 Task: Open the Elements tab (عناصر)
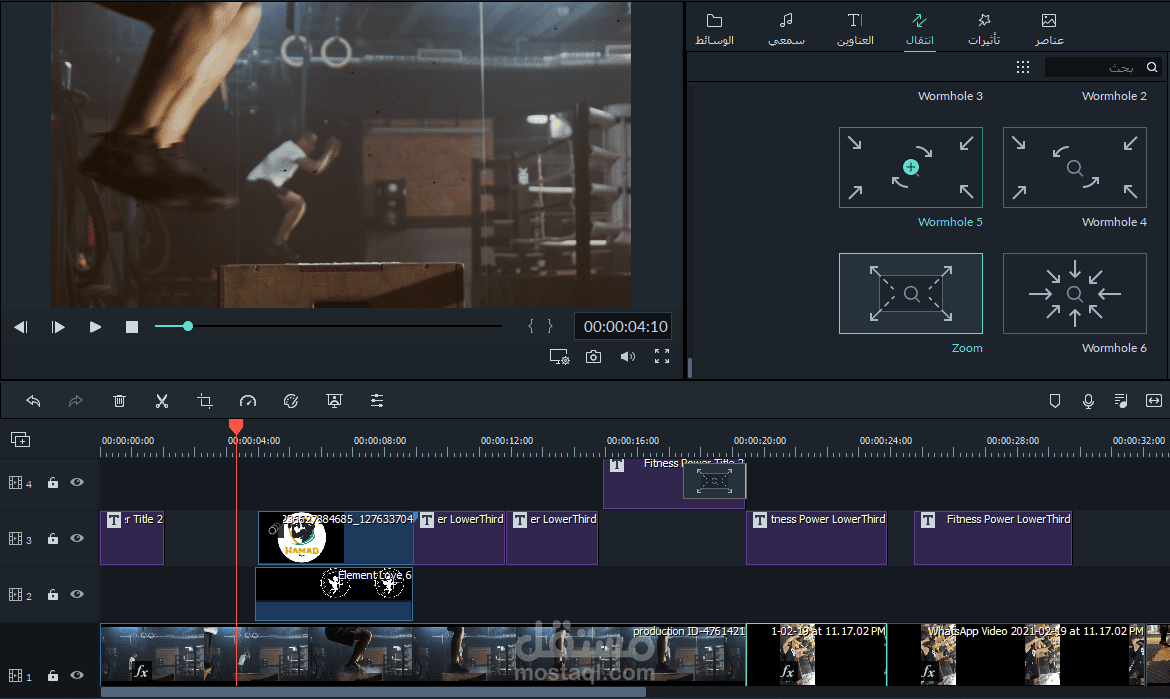[x=1049, y=29]
